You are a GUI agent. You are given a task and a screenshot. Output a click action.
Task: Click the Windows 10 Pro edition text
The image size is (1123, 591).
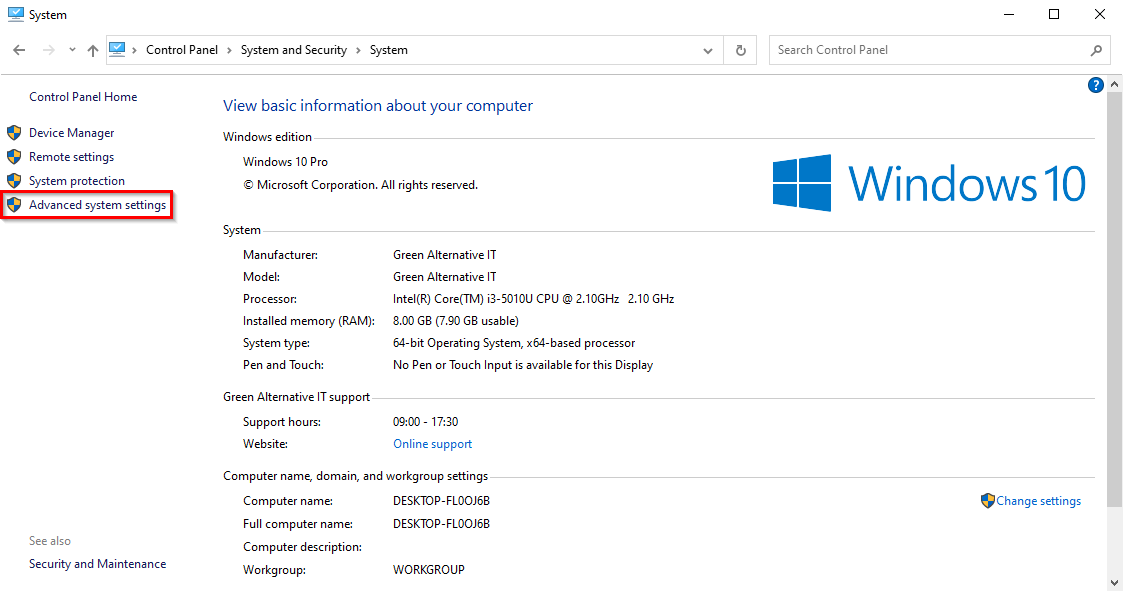[x=285, y=162]
